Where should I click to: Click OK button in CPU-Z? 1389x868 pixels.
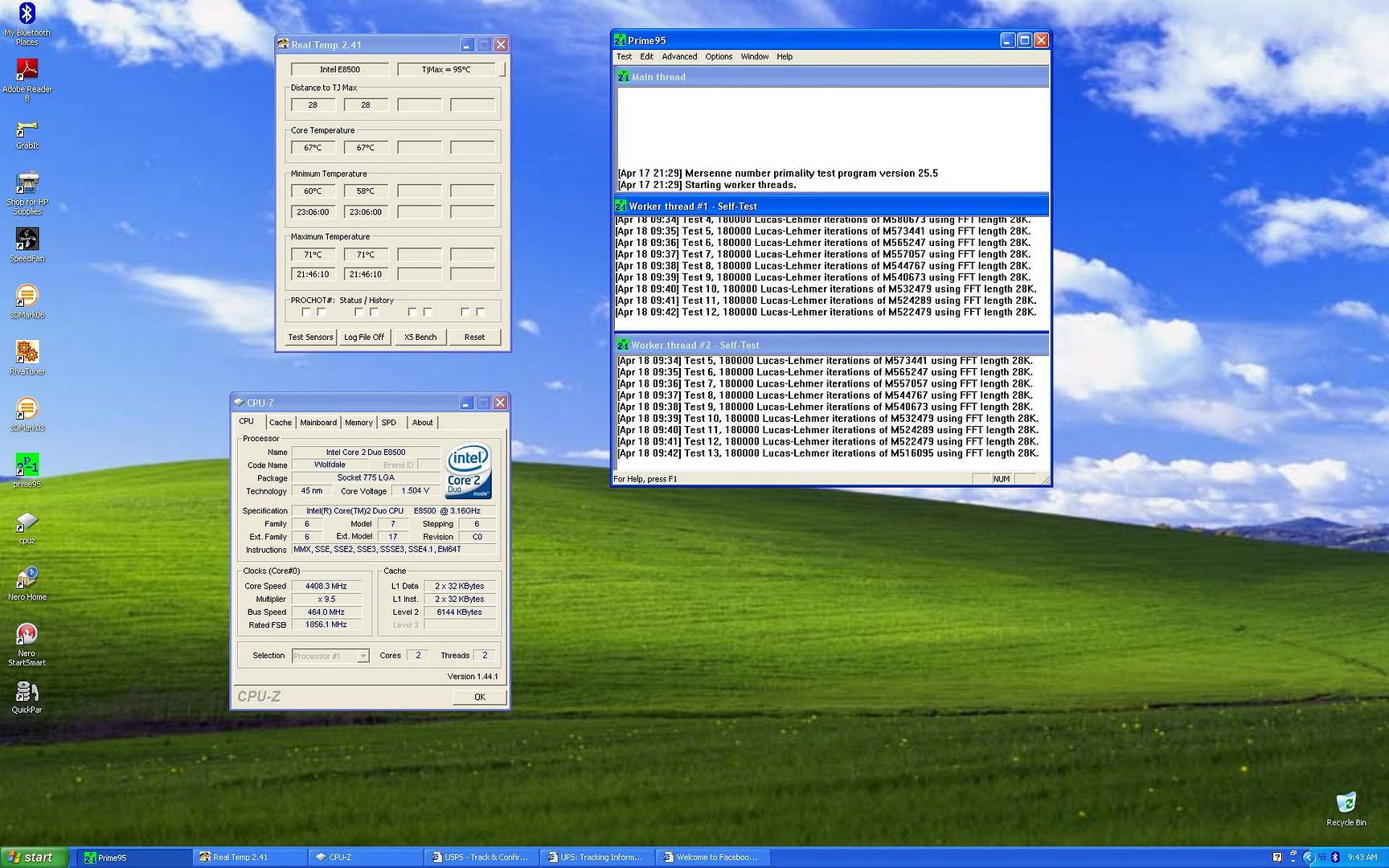480,697
